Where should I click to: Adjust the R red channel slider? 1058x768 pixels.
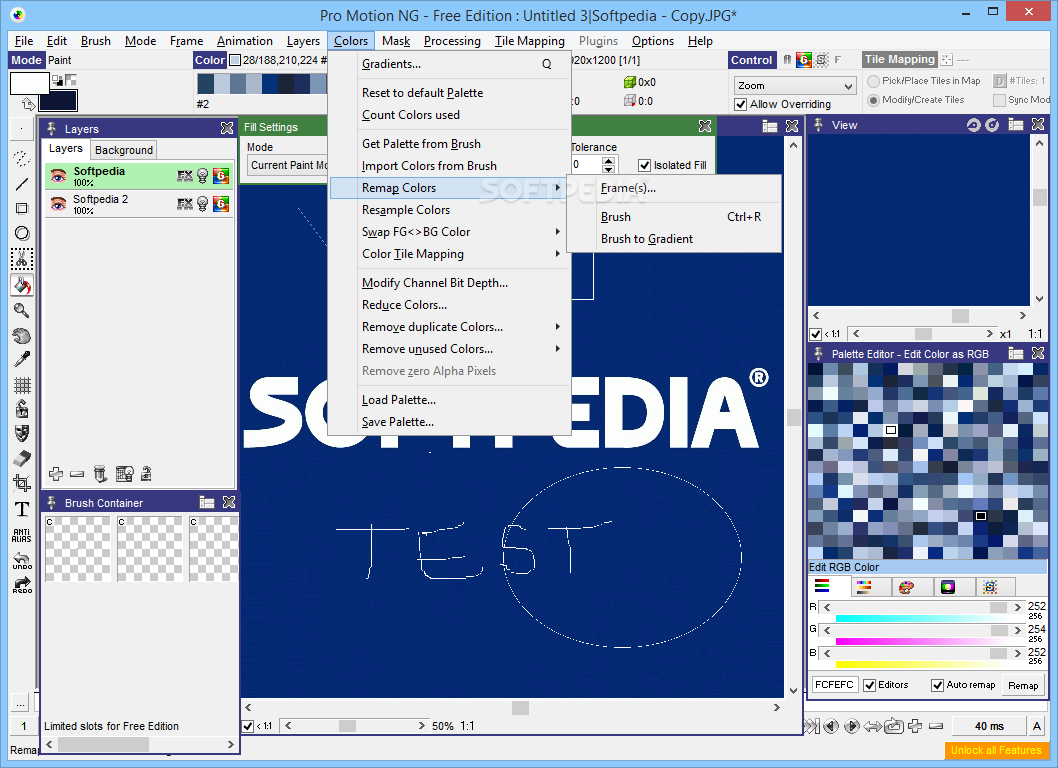(921, 607)
